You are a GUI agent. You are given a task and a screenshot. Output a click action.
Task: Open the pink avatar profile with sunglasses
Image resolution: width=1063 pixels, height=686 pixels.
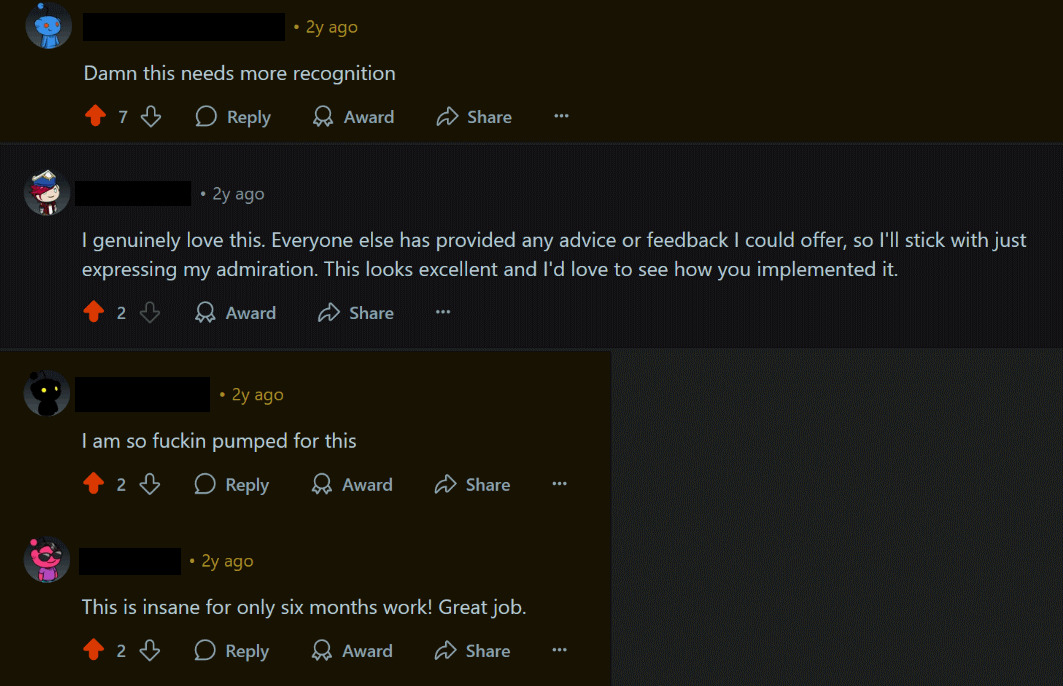tap(47, 560)
